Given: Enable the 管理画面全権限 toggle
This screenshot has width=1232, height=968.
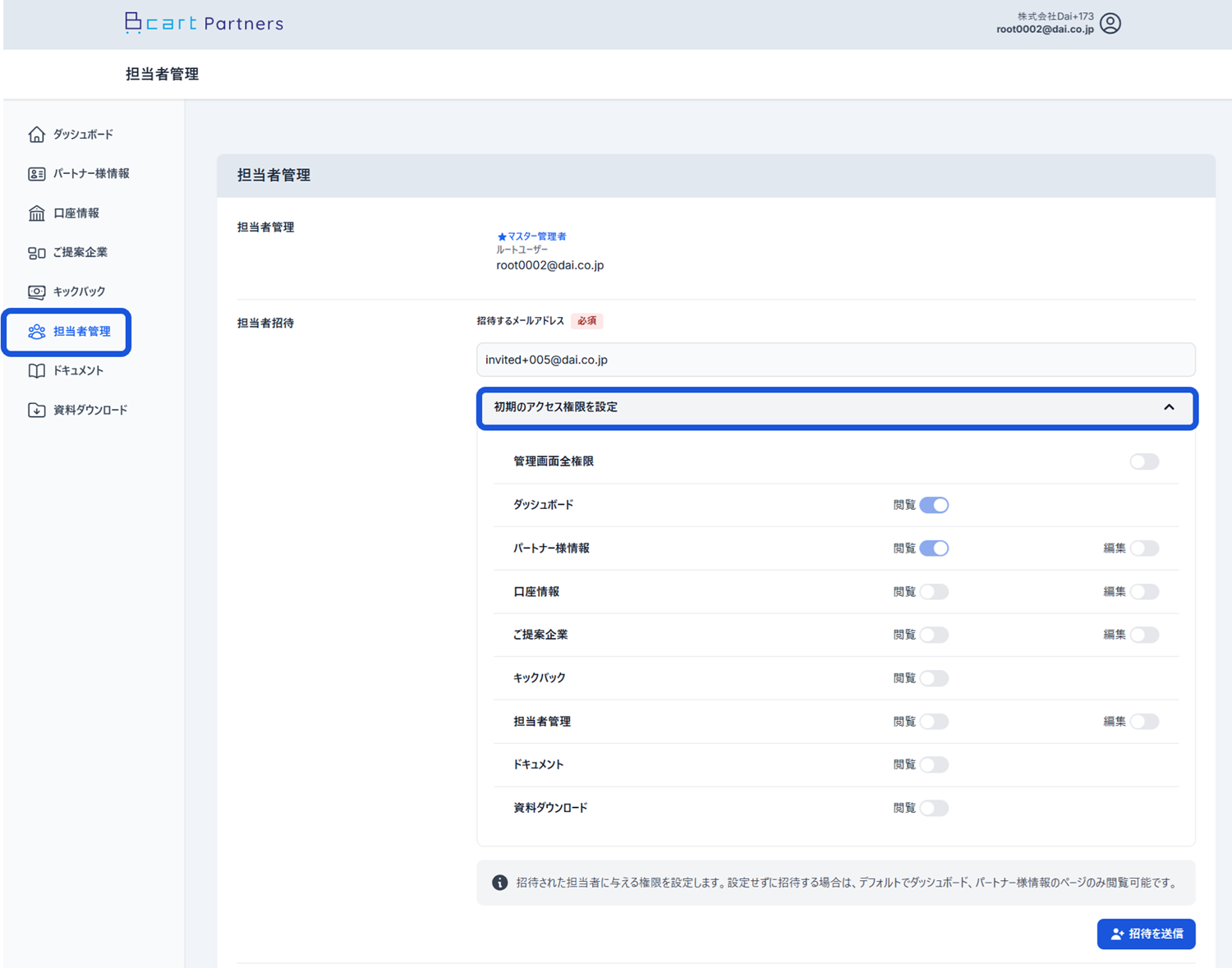Looking at the screenshot, I should coord(1144,461).
